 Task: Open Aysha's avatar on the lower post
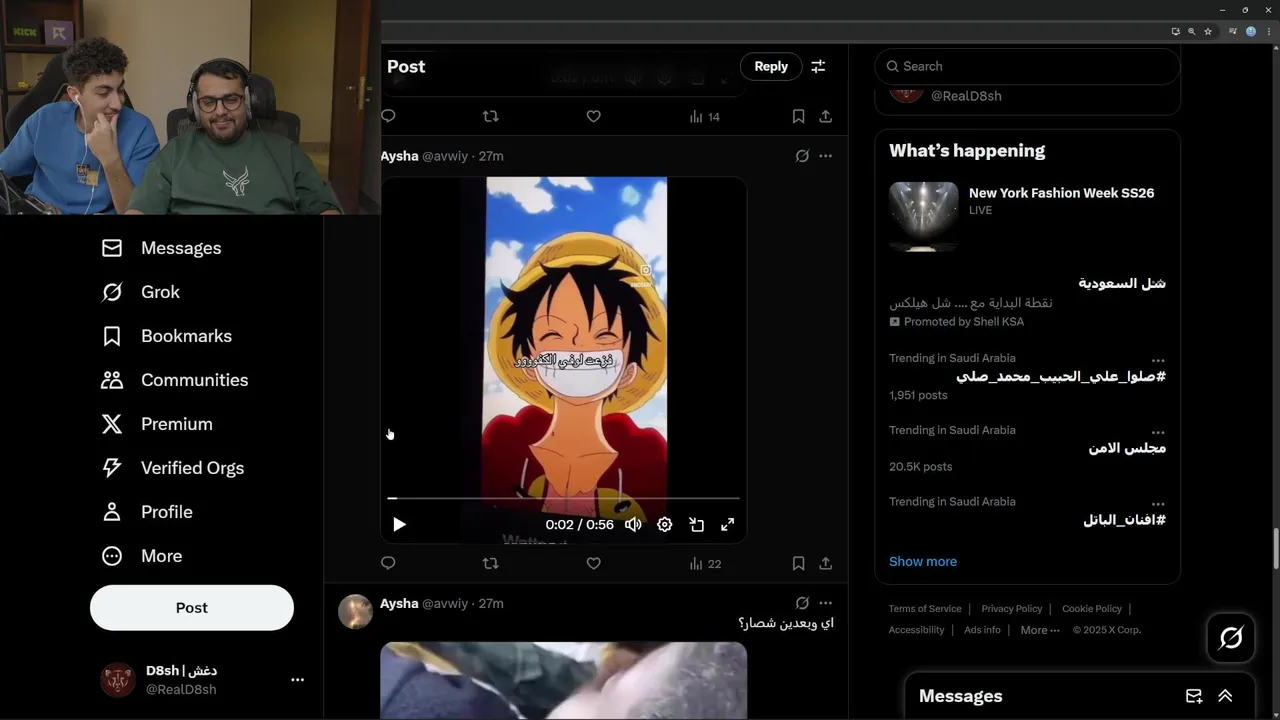pos(355,611)
